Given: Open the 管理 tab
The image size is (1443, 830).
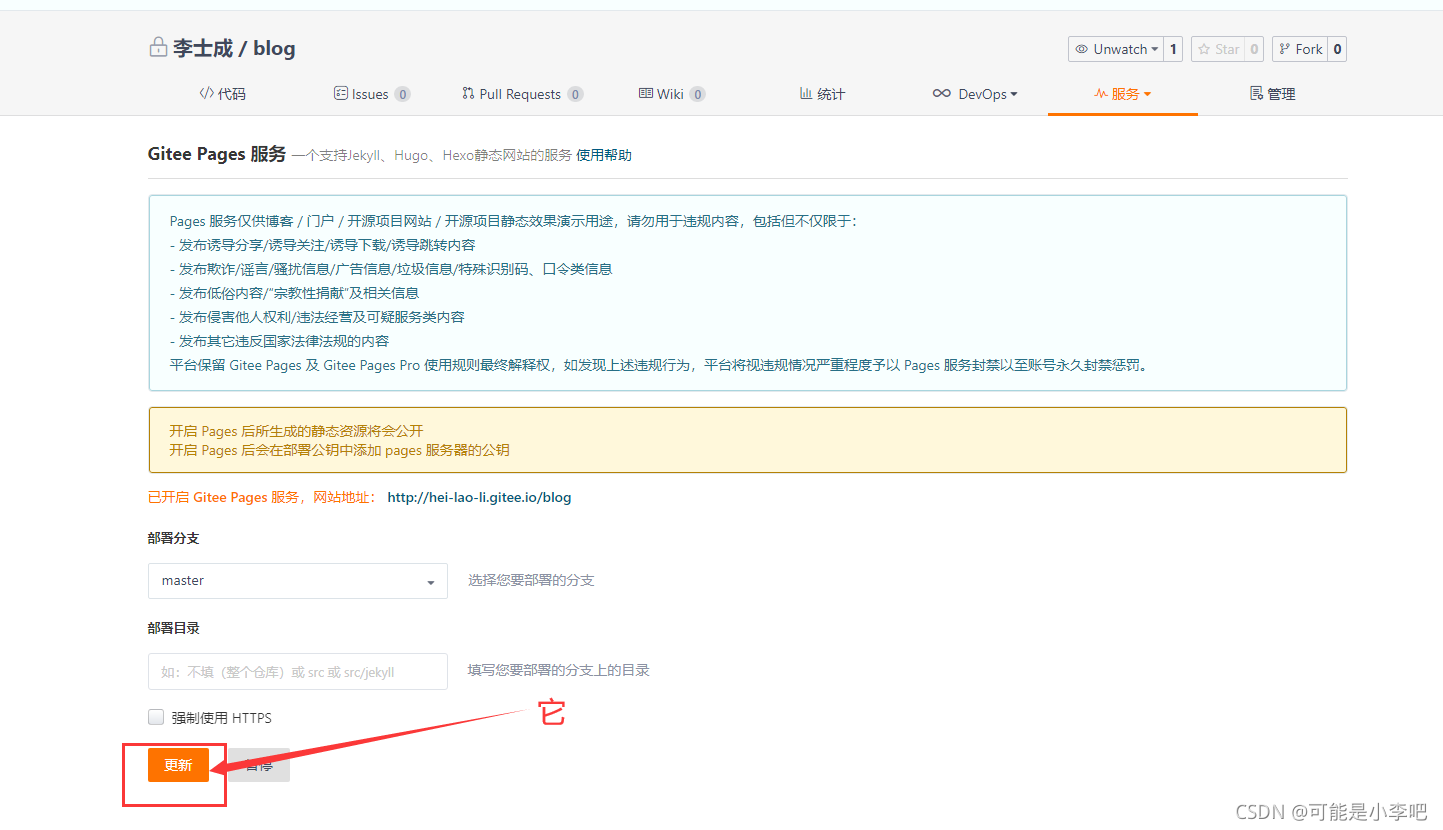Looking at the screenshot, I should 1273,93.
